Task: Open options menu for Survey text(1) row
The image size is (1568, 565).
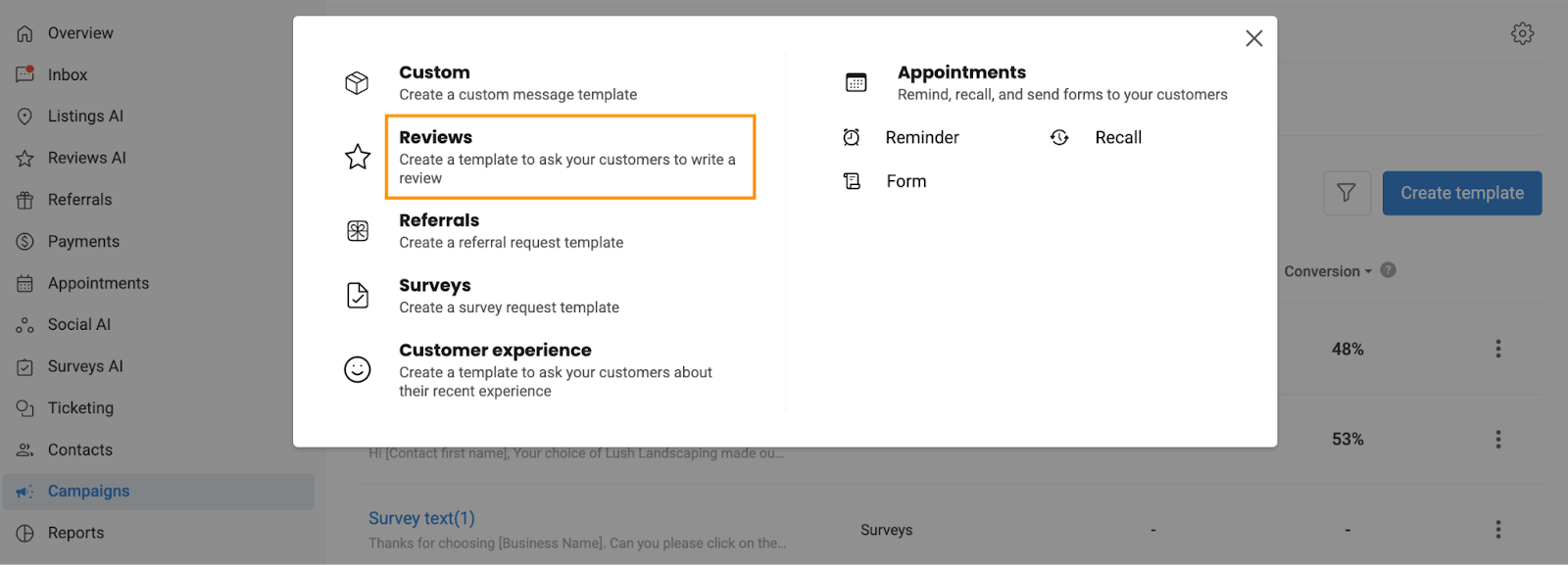Action: 1497,530
